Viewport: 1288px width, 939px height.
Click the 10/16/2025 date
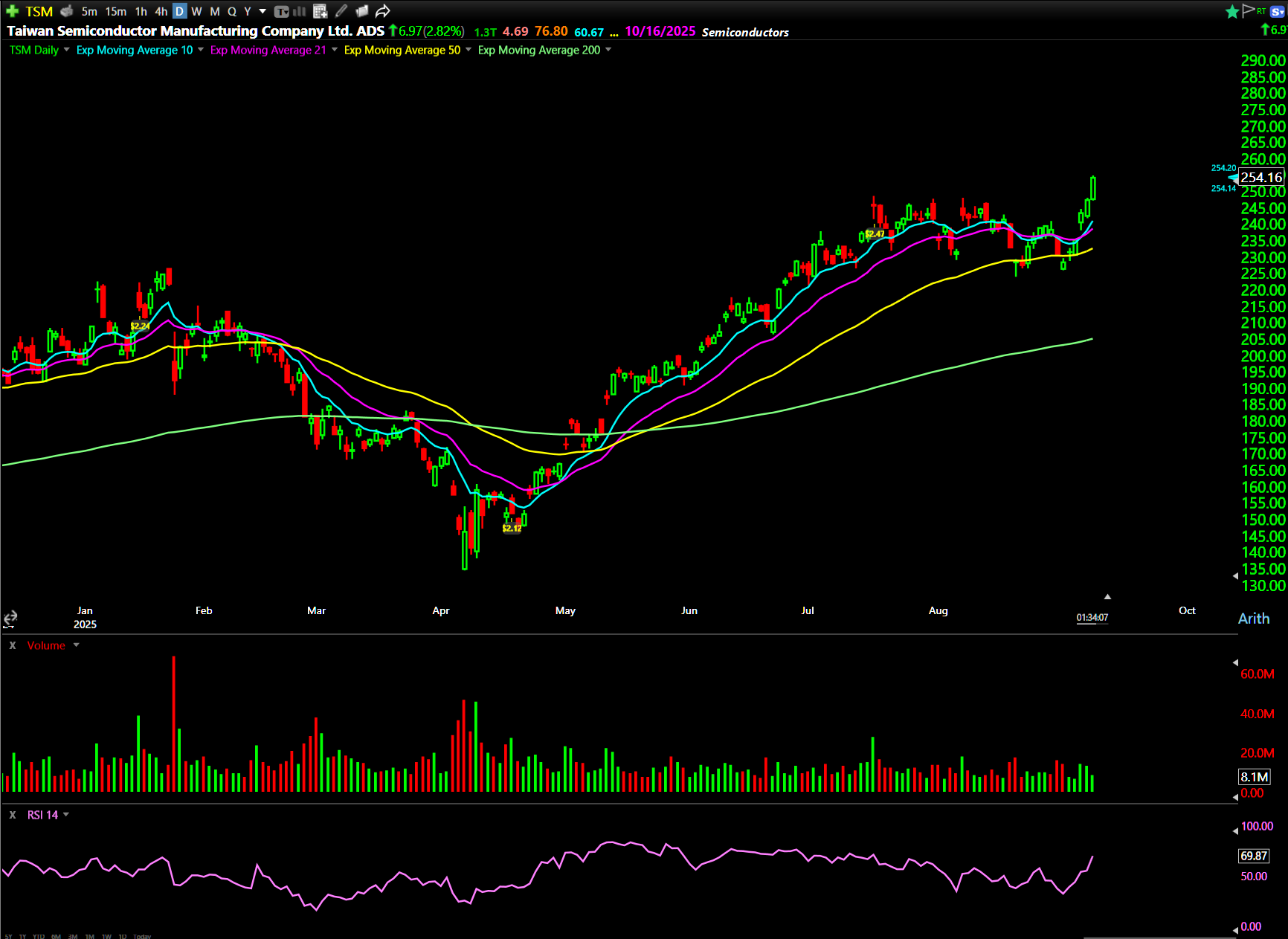click(660, 31)
